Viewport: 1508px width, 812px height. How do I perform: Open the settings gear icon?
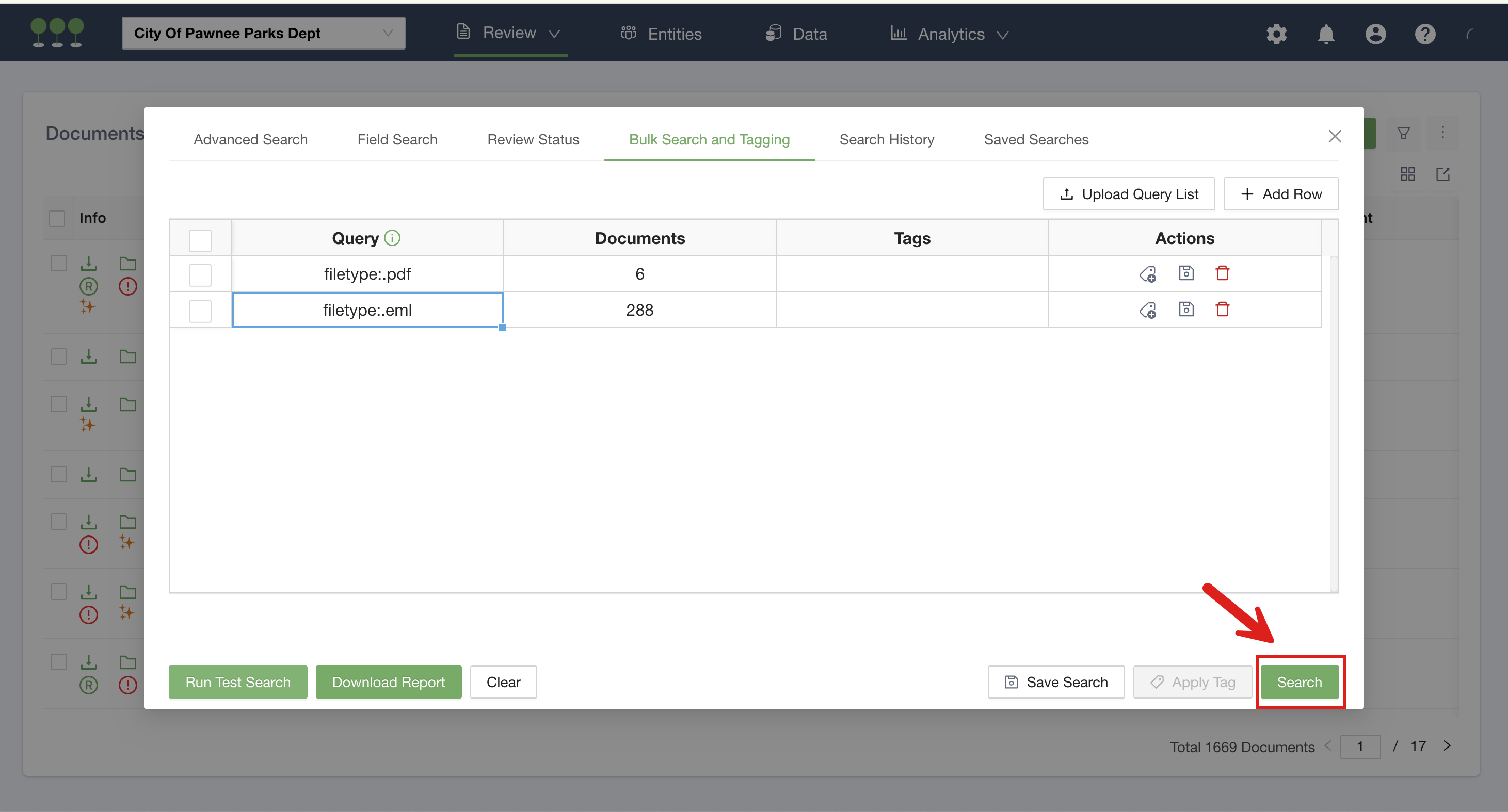[1276, 34]
